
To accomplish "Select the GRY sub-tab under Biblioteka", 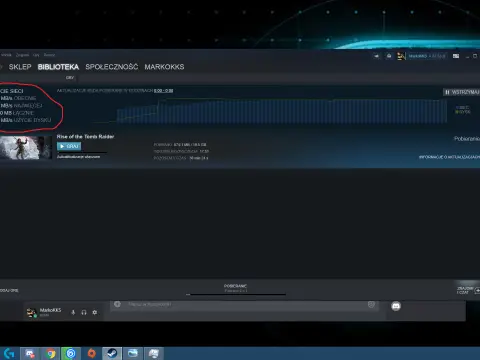I will coord(70,78).
